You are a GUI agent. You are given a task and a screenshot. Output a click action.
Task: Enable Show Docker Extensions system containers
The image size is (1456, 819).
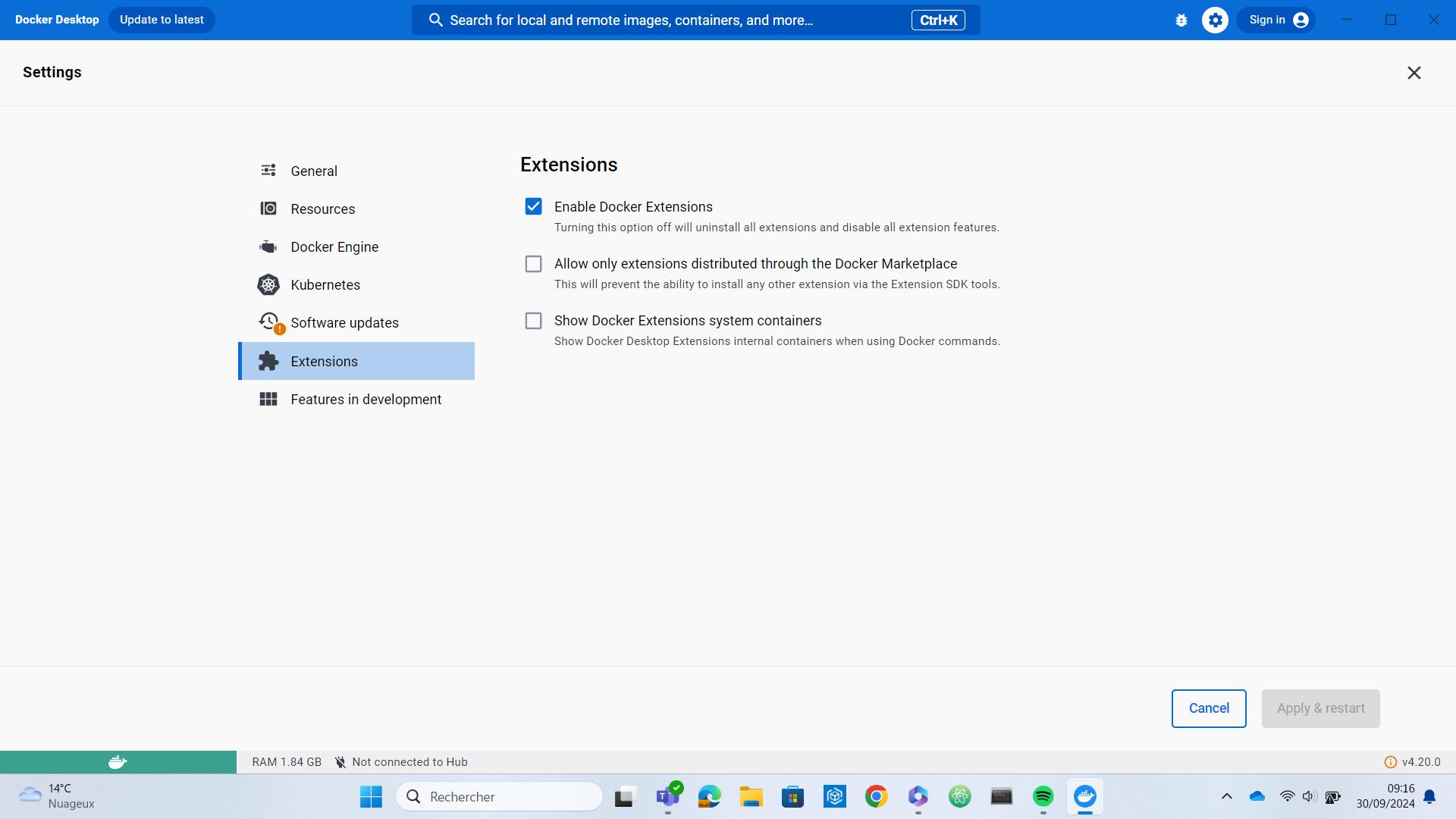(x=533, y=320)
